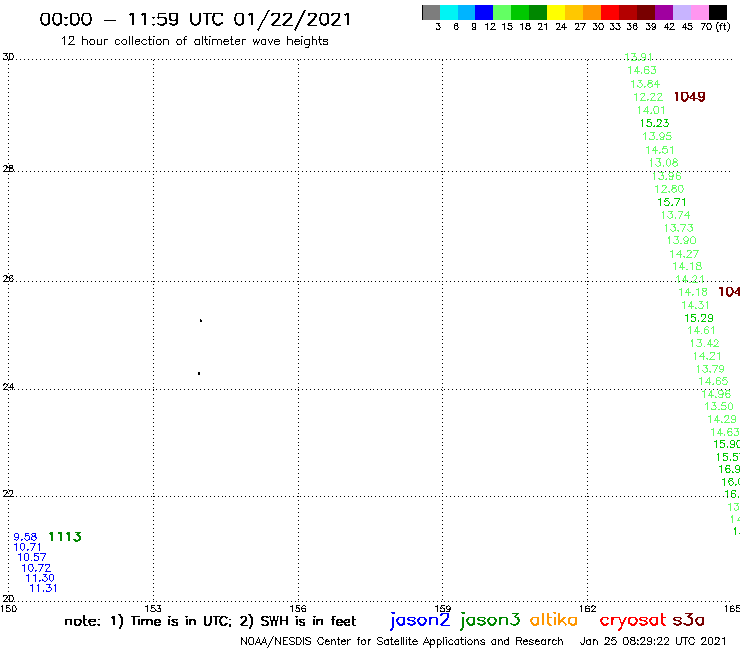Click the timestamp 'Jan 25 08:29:22 UTC 2021'
Image resolution: width=740 pixels, height=650 pixels.
point(653,642)
